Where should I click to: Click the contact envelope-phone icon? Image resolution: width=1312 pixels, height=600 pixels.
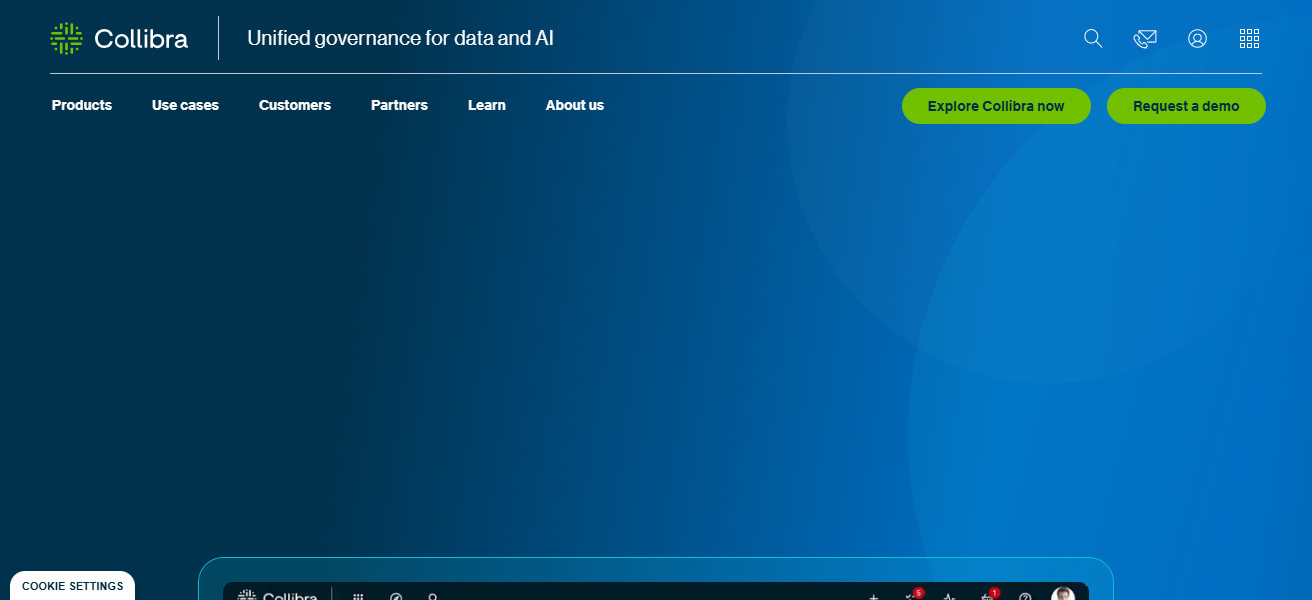(x=1145, y=38)
